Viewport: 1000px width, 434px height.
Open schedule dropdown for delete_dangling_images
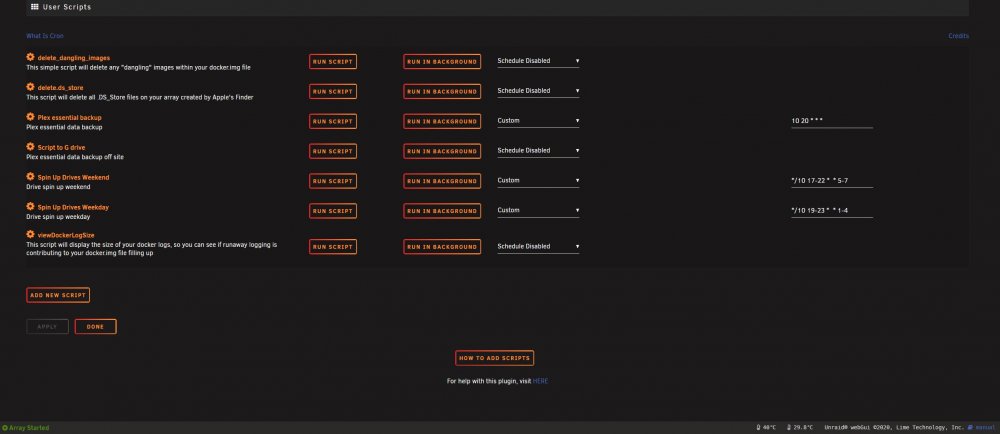(x=538, y=61)
